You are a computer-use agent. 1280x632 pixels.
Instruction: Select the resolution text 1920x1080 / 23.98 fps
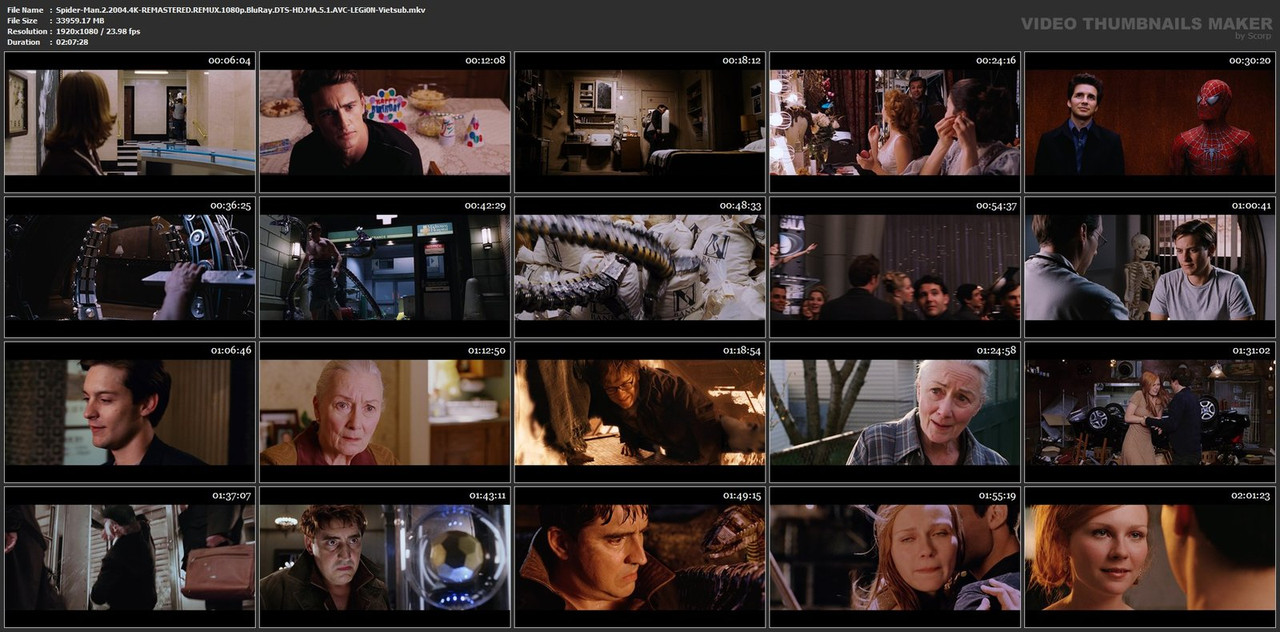[x=98, y=31]
